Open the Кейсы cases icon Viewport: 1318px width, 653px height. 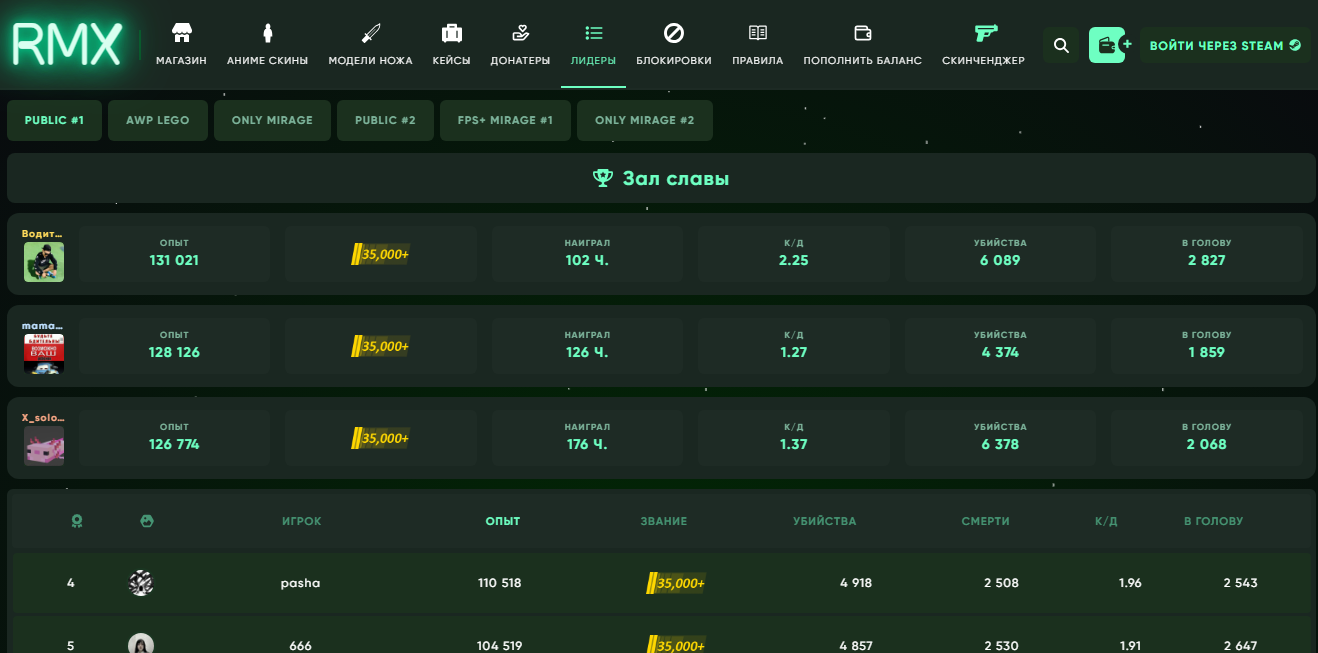(452, 33)
